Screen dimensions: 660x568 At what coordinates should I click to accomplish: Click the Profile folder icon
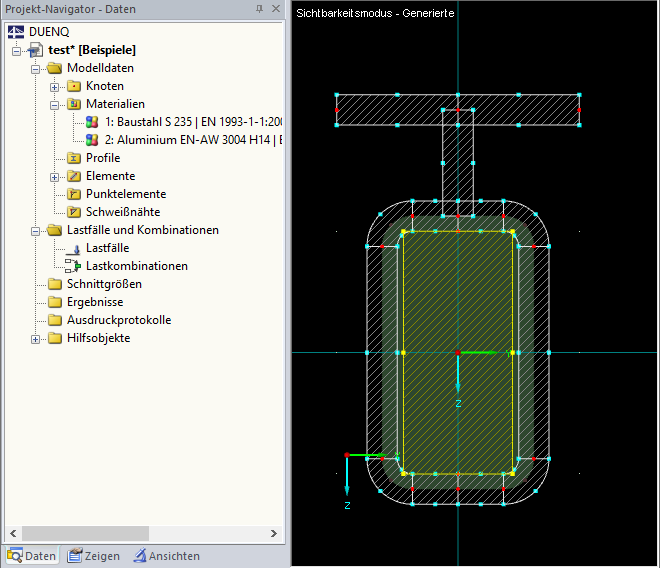tap(74, 158)
